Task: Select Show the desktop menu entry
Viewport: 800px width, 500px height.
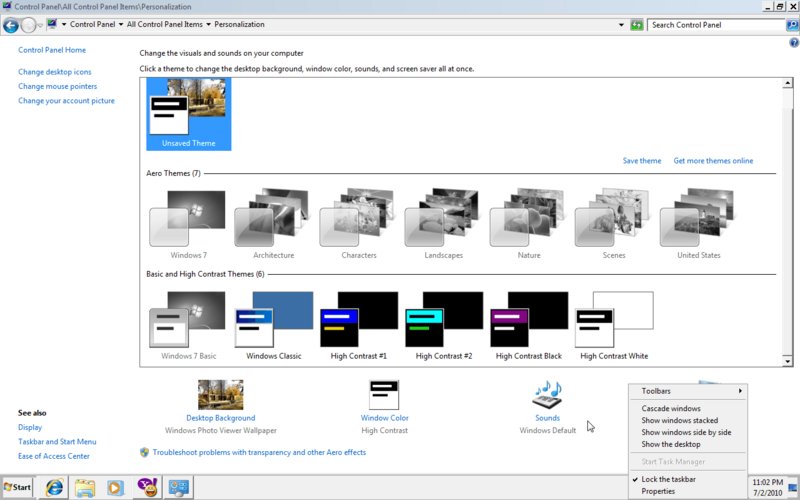Action: coord(671,444)
